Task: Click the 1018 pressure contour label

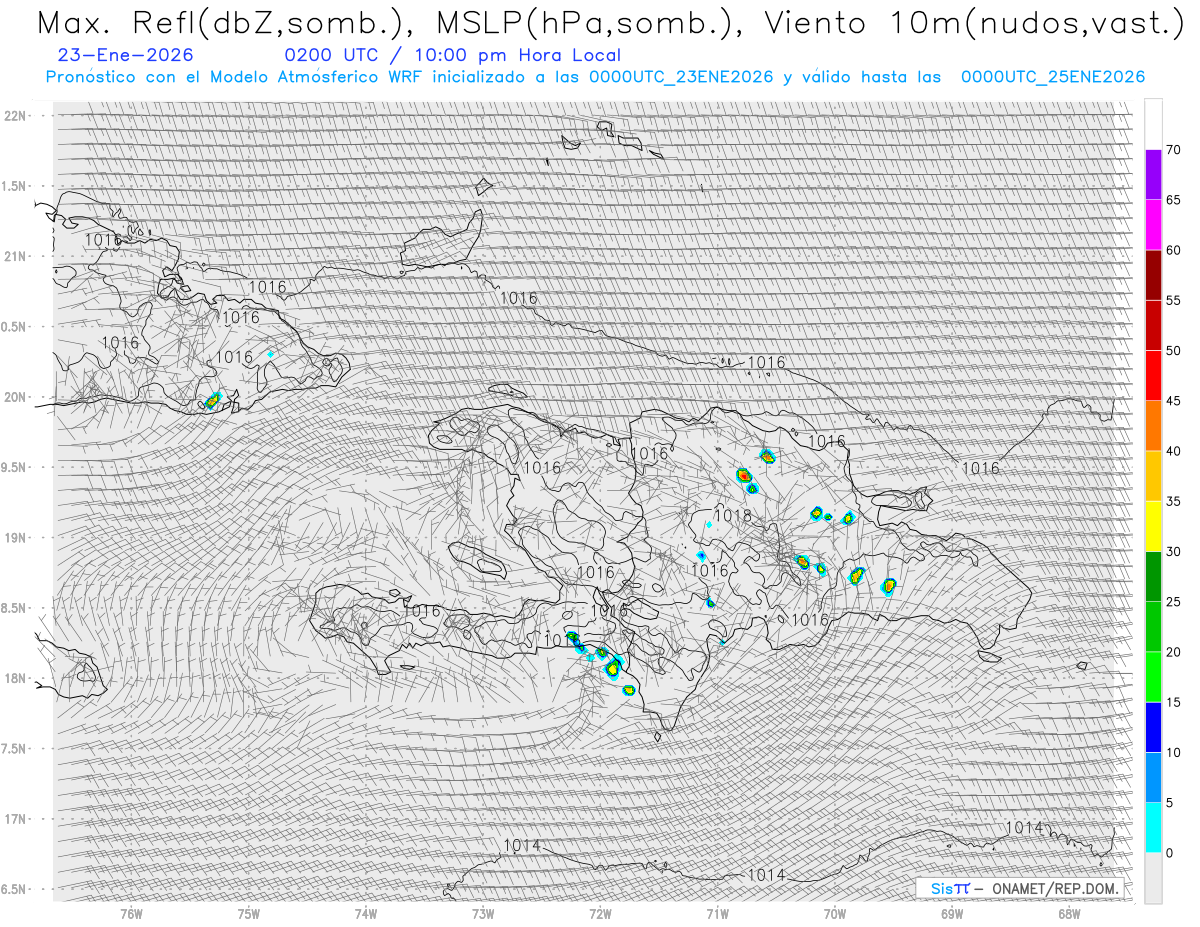Action: pos(732,516)
